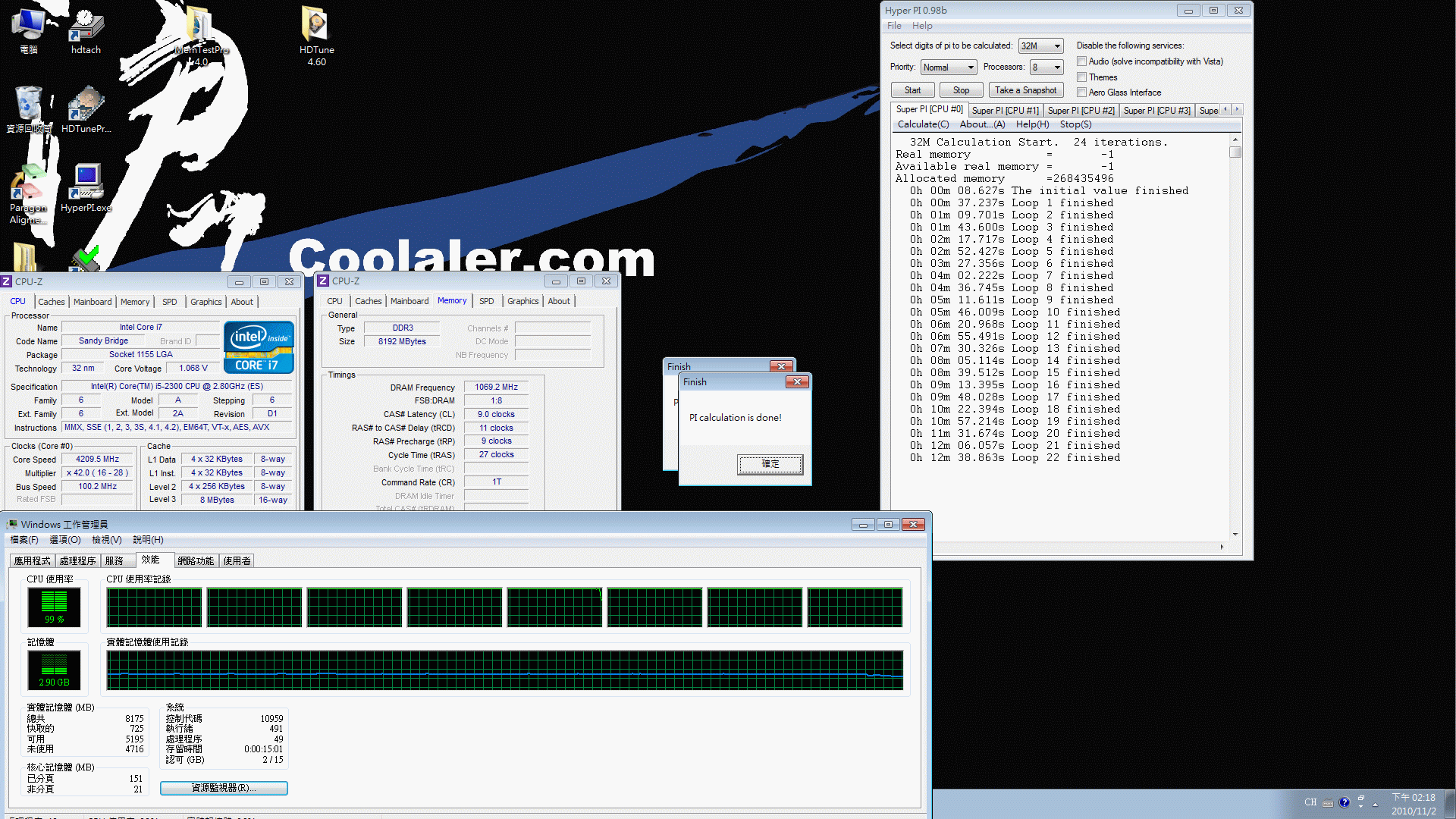Open the Caches tab in left CPU-Z window
The image size is (1456, 819).
click(52, 302)
